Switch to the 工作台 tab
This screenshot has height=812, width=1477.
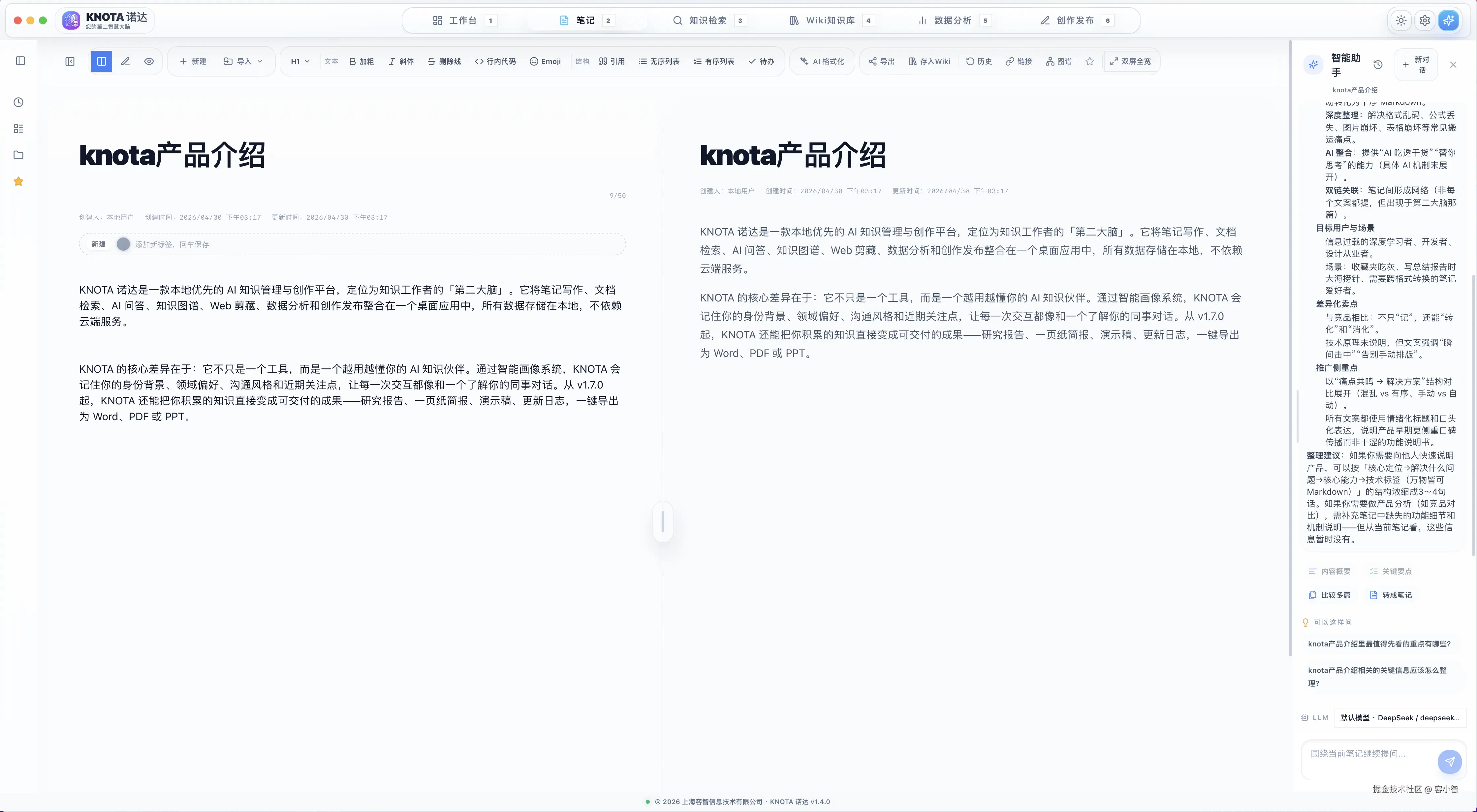coord(464,21)
